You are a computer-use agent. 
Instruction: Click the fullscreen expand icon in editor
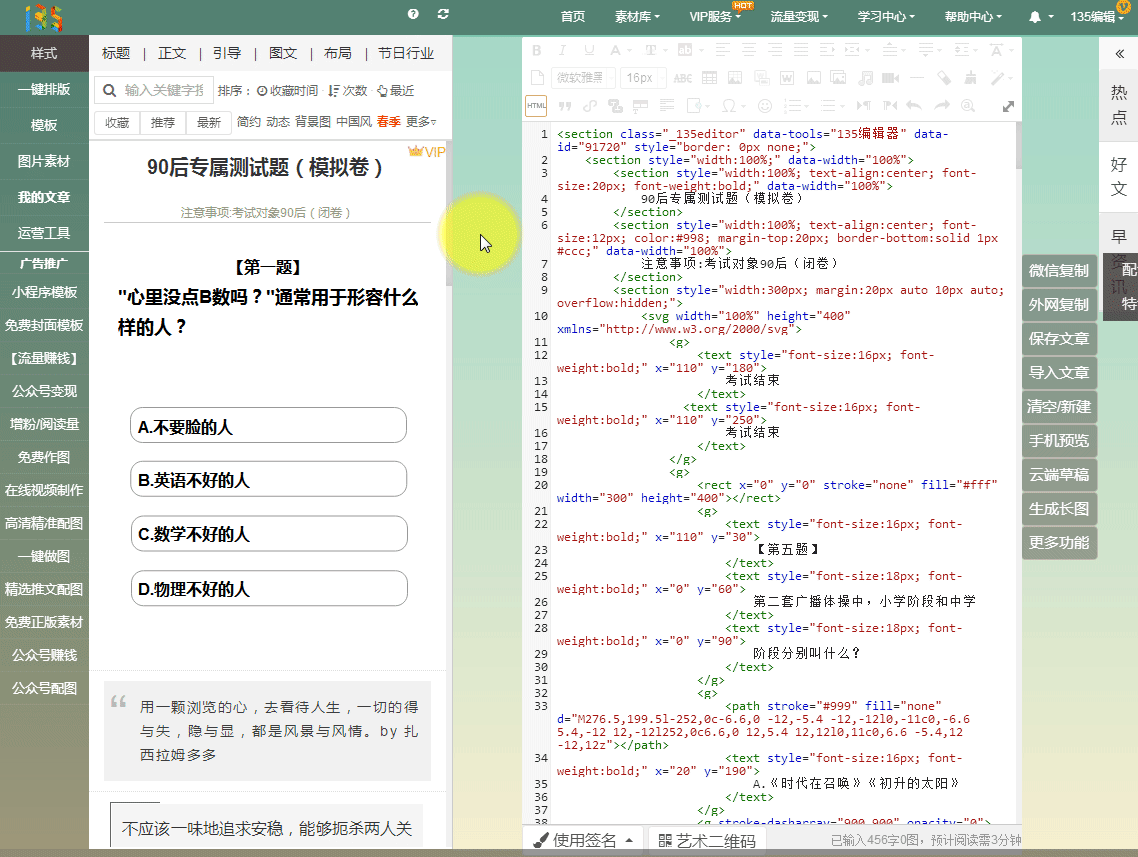pyautogui.click(x=1008, y=106)
